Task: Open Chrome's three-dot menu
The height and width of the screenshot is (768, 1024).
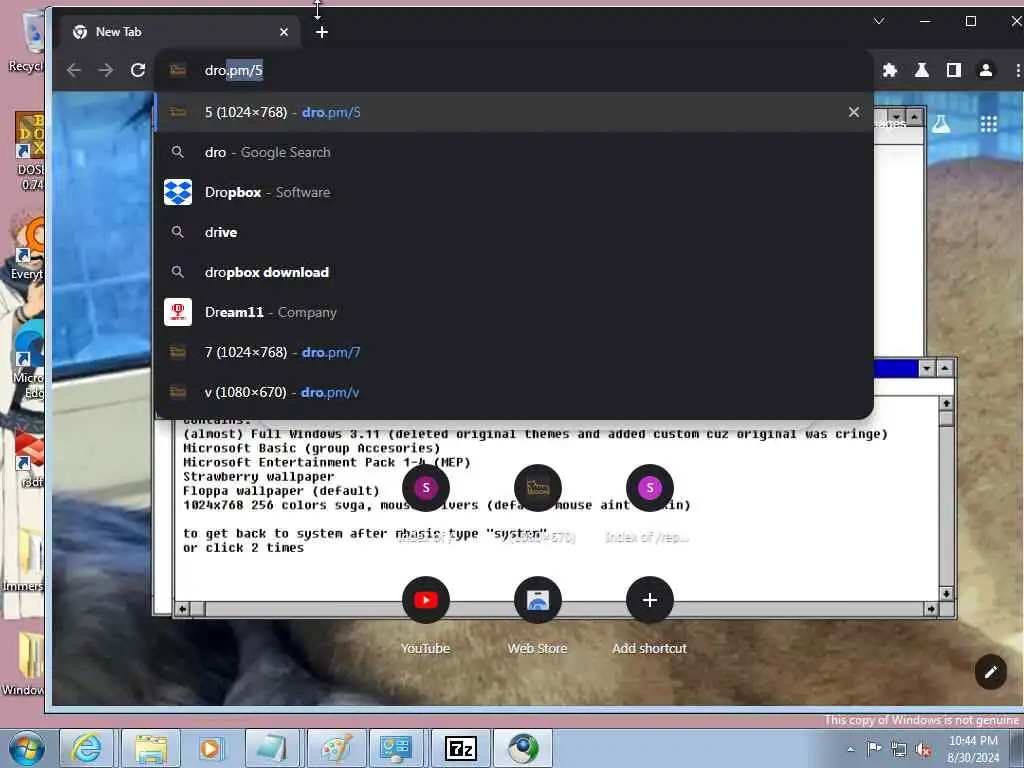Action: (1017, 70)
